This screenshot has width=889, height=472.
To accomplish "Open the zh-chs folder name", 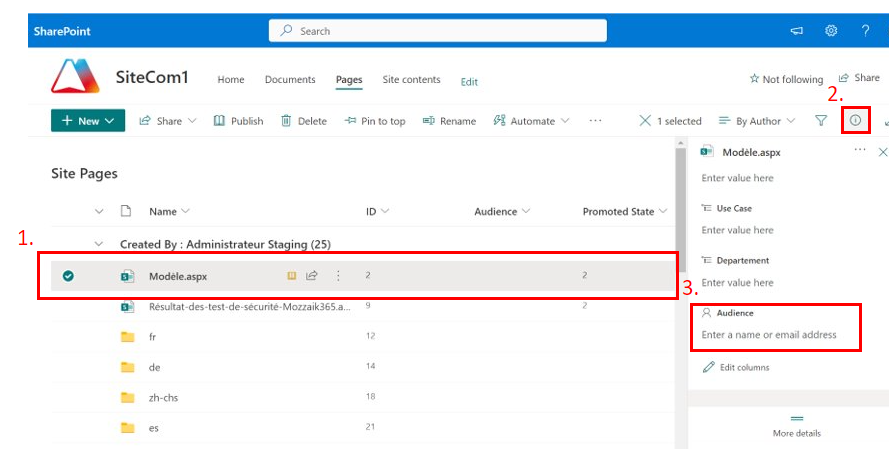I will 163,397.
